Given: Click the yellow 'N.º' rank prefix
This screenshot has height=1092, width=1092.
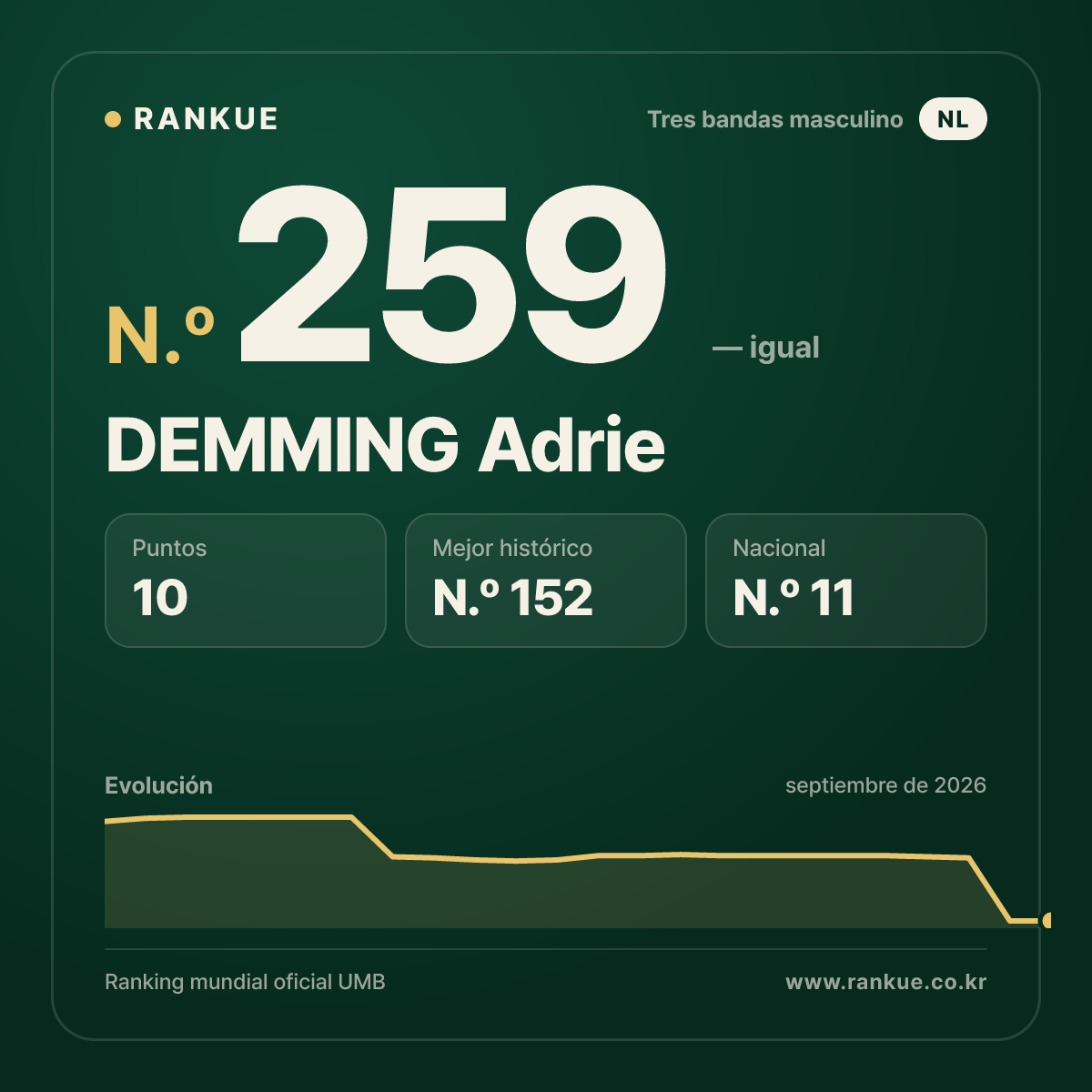Looking at the screenshot, I should [x=161, y=337].
